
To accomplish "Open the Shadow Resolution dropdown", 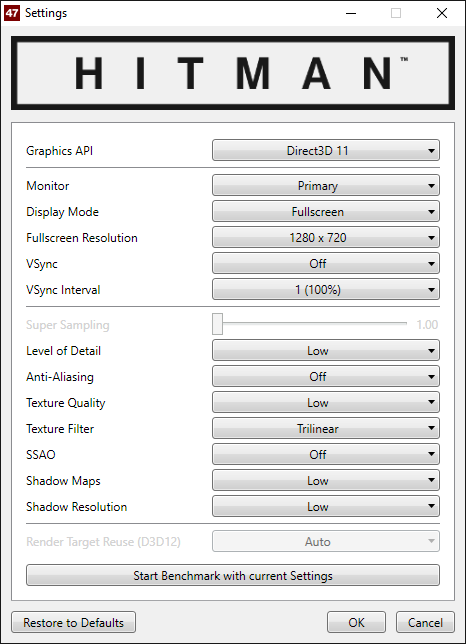I will click(326, 506).
